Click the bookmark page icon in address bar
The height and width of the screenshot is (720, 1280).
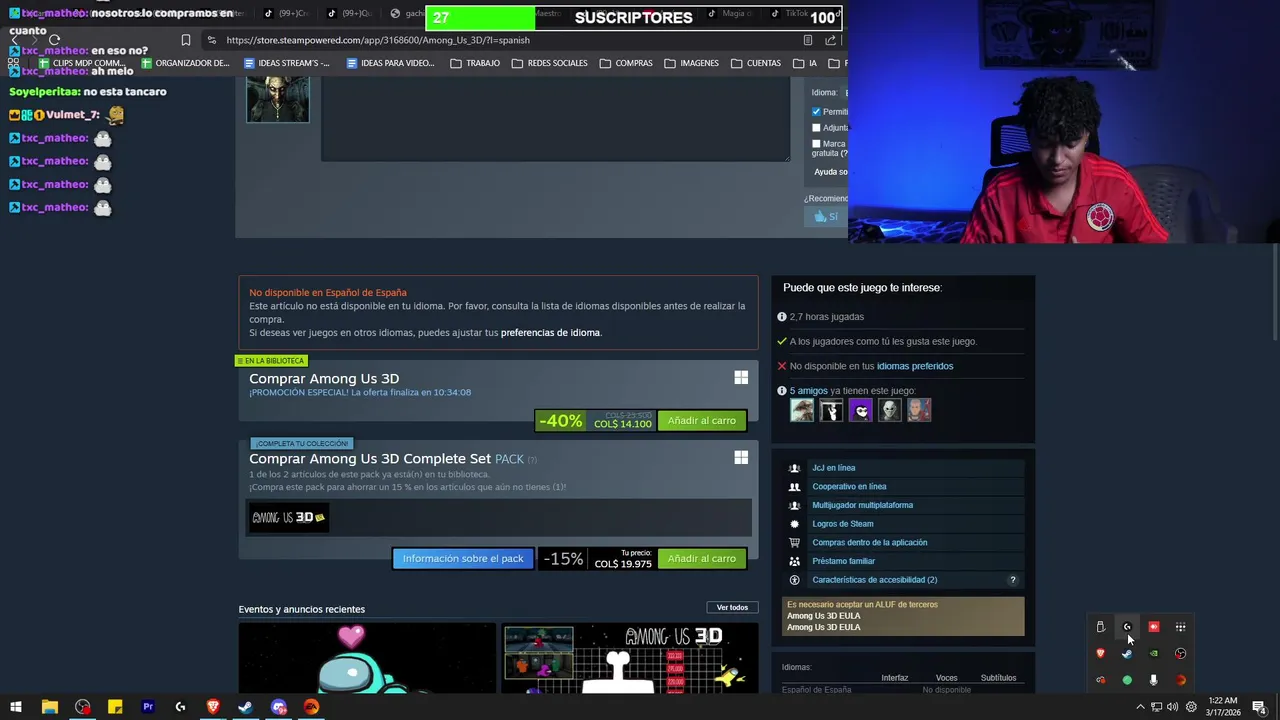185,40
